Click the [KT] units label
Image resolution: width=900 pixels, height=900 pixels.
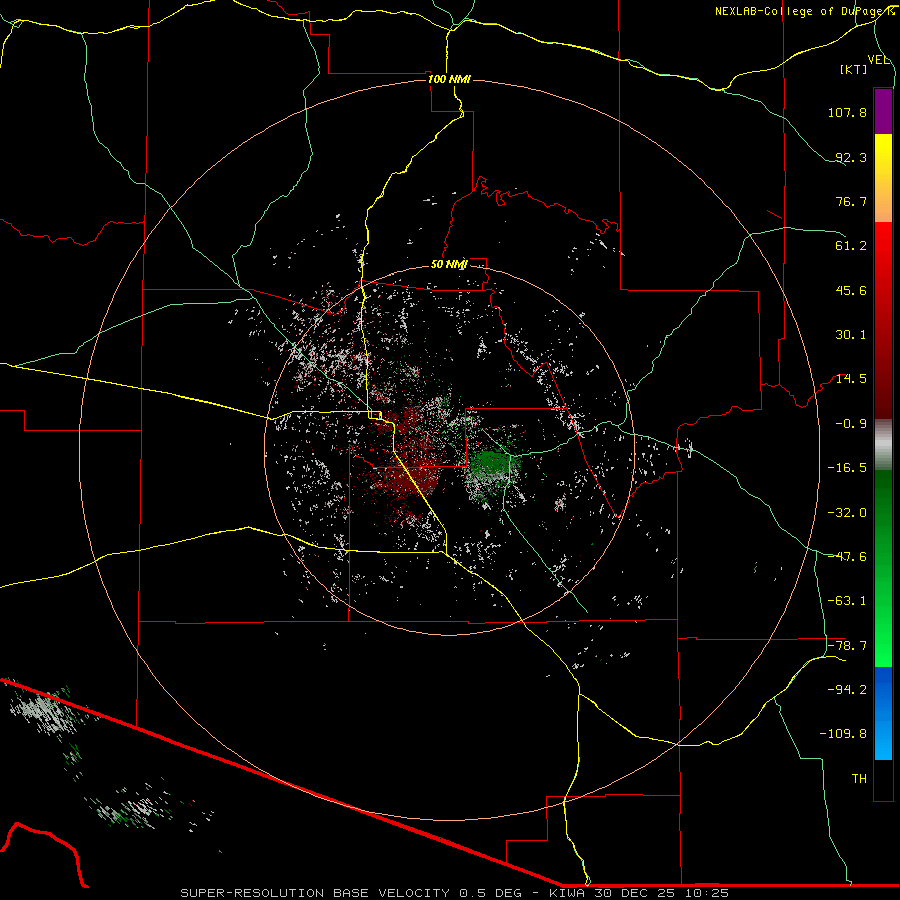pyautogui.click(x=854, y=69)
